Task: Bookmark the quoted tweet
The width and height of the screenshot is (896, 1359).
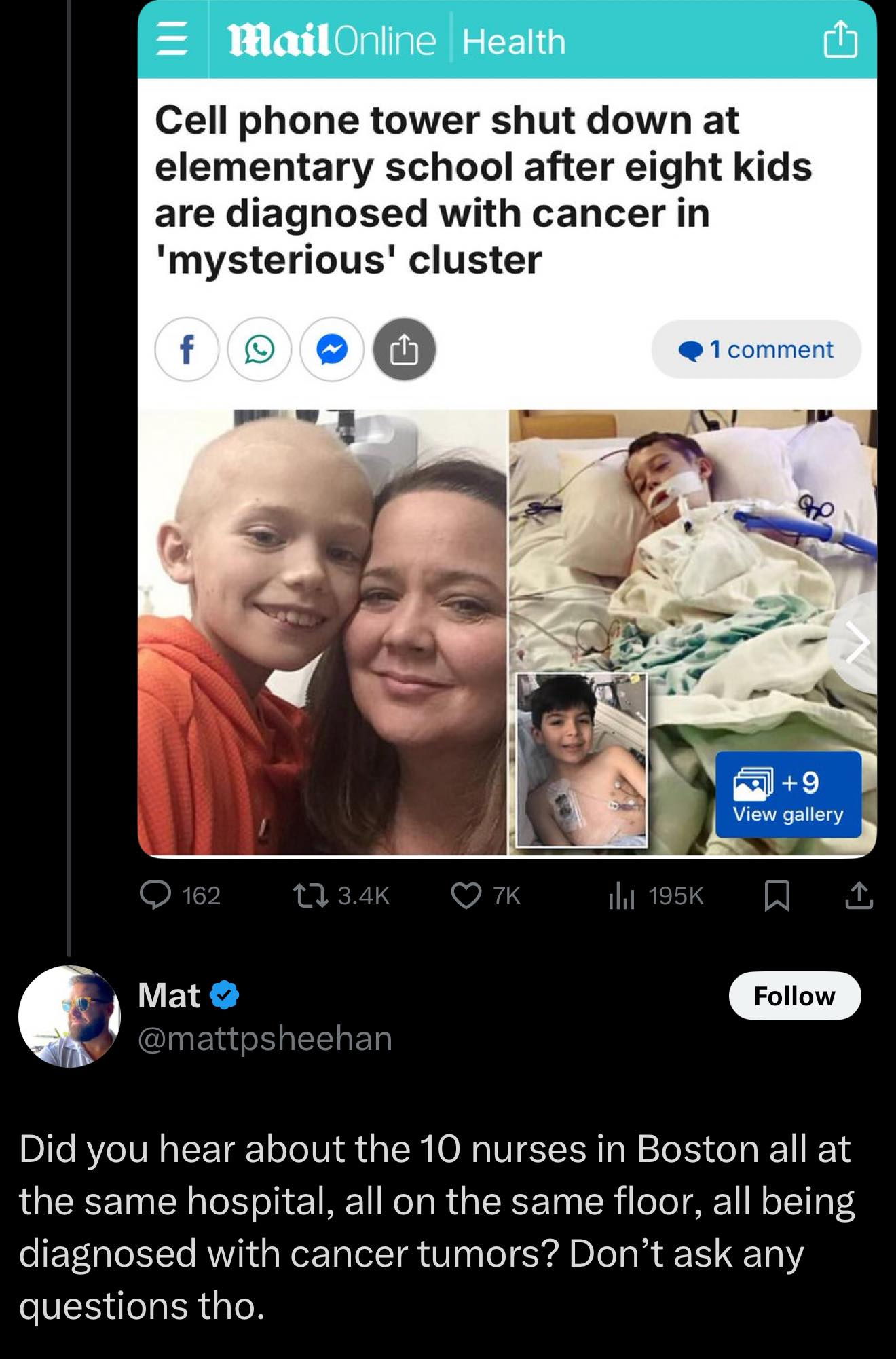Action: tap(777, 895)
